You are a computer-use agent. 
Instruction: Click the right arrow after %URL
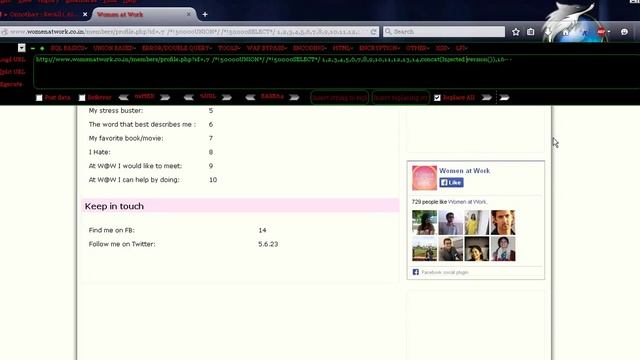point(227,97)
